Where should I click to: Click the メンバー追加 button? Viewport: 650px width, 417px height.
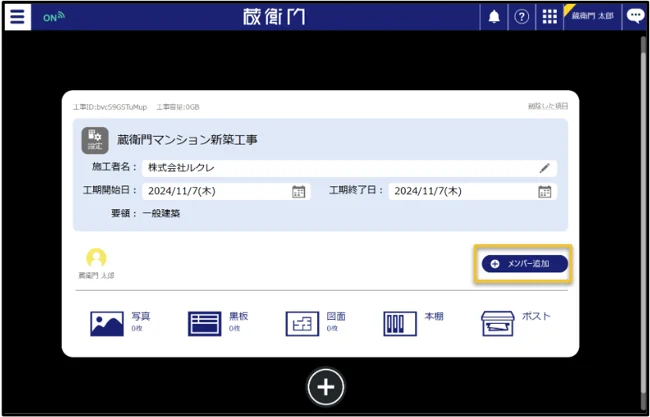(x=524, y=263)
